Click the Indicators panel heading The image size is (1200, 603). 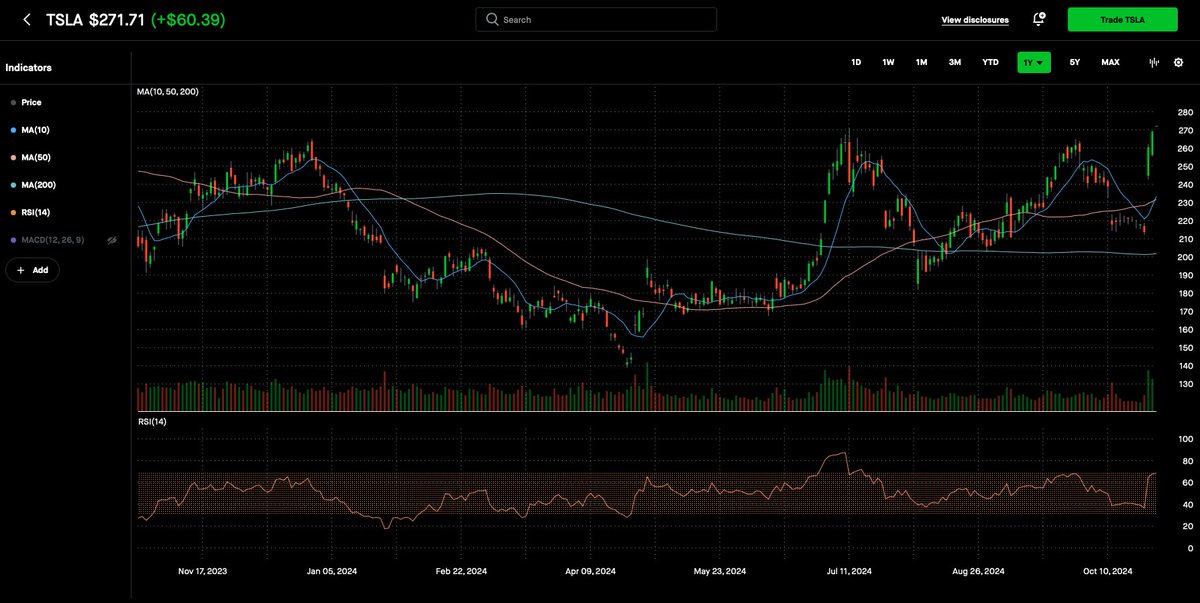(28, 68)
